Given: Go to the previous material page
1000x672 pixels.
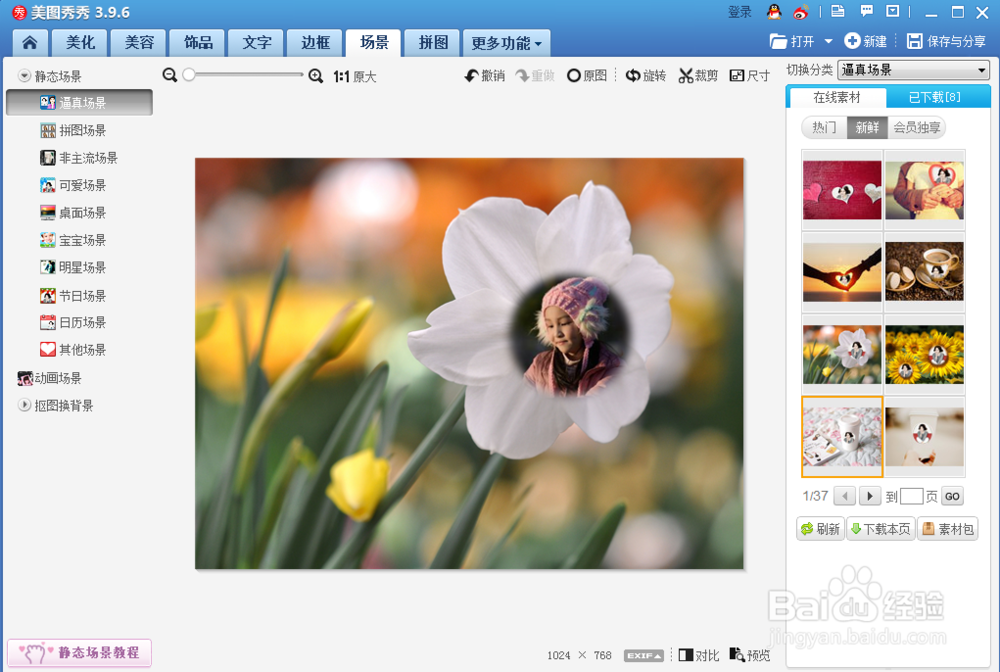Looking at the screenshot, I should click(845, 496).
